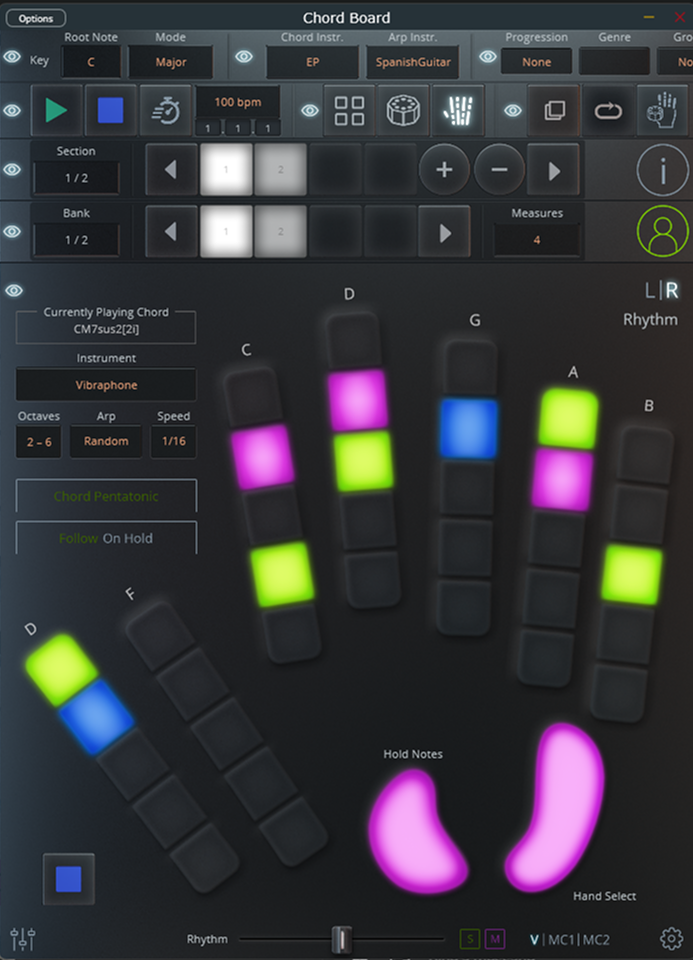
Task: Open the Octaves 2 - 6 dropdown
Action: pos(39,441)
